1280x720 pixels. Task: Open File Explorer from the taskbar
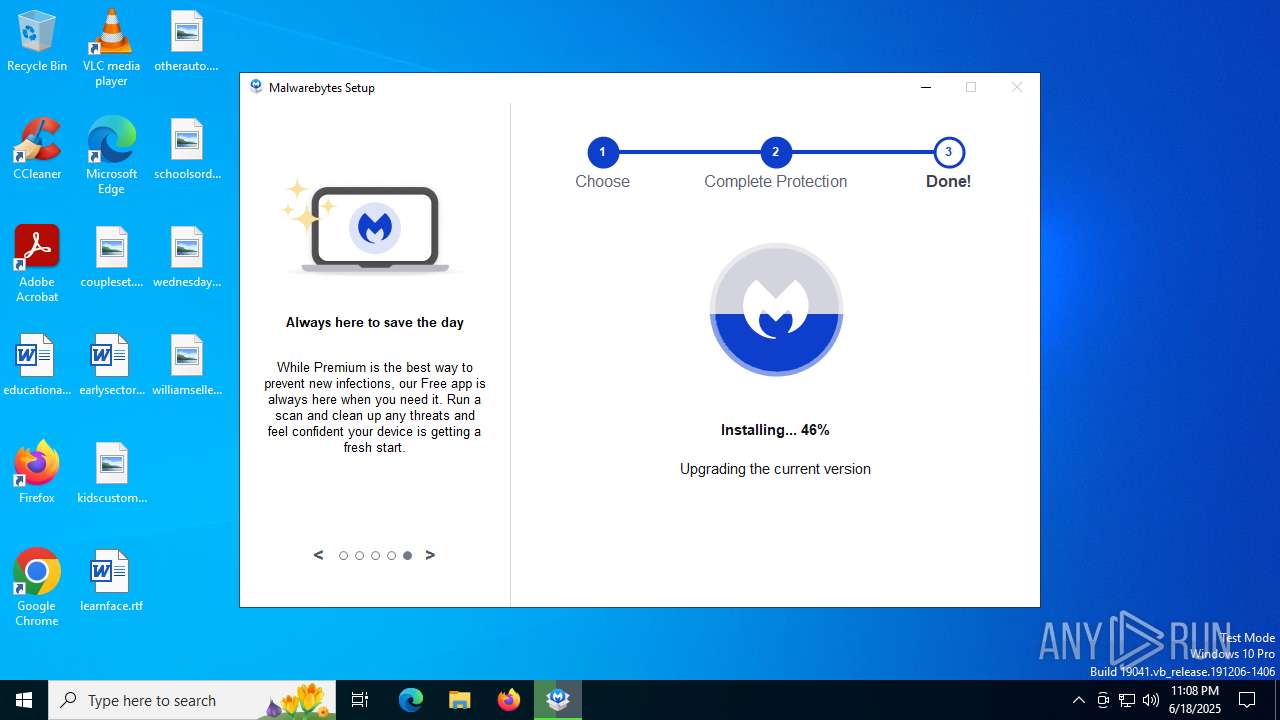pyautogui.click(x=460, y=700)
